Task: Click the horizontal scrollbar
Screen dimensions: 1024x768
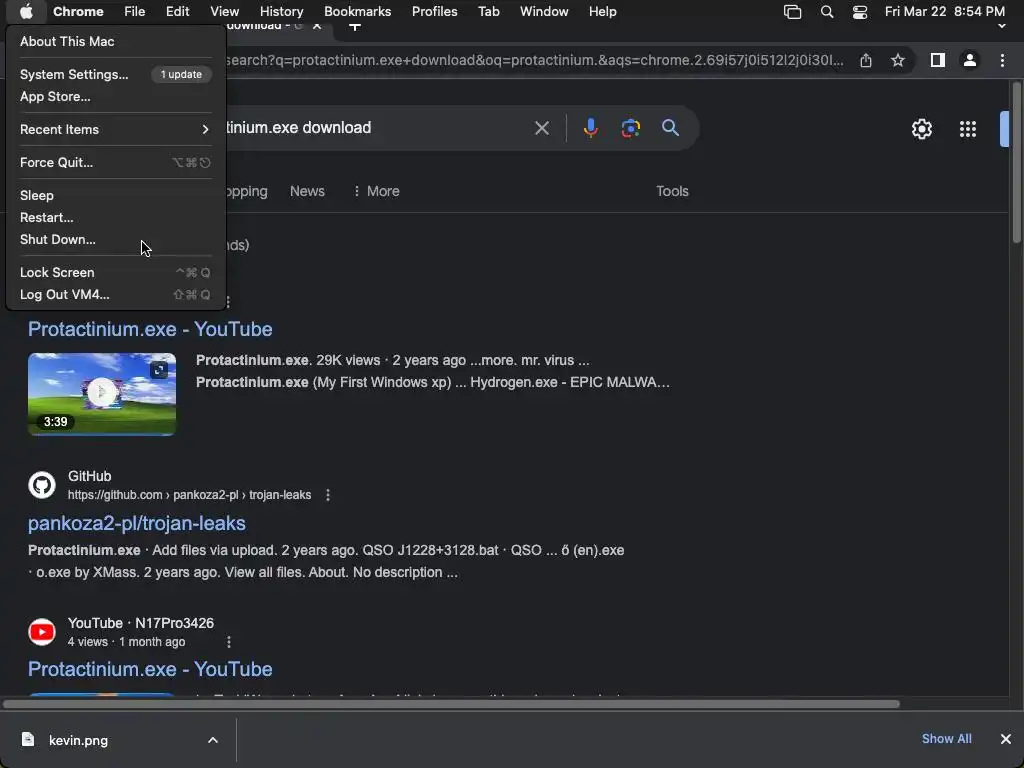Action: (x=451, y=704)
